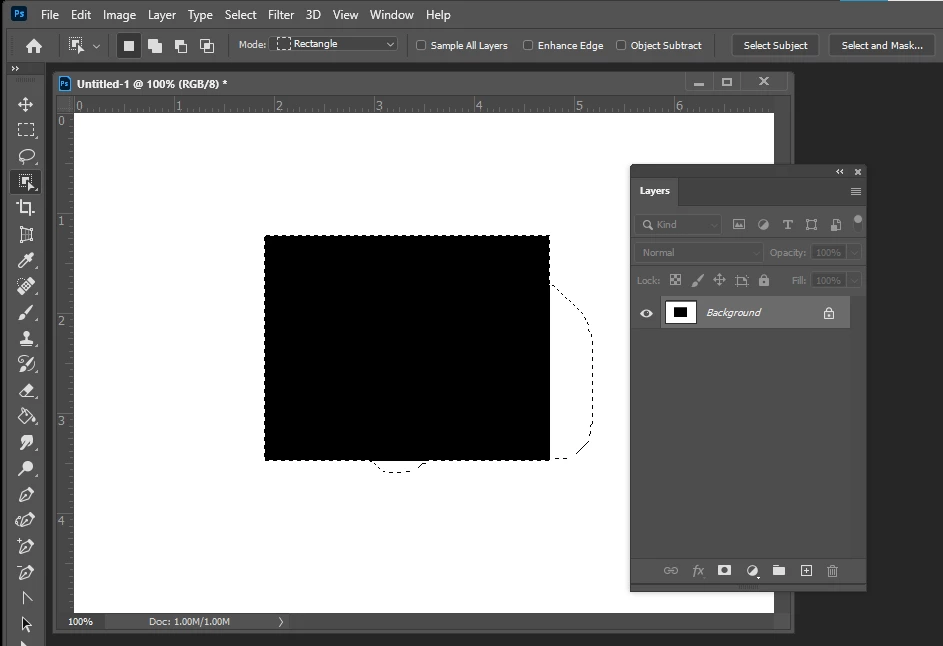943x646 pixels.
Task: Select the Dodge tool
Action: (25, 468)
